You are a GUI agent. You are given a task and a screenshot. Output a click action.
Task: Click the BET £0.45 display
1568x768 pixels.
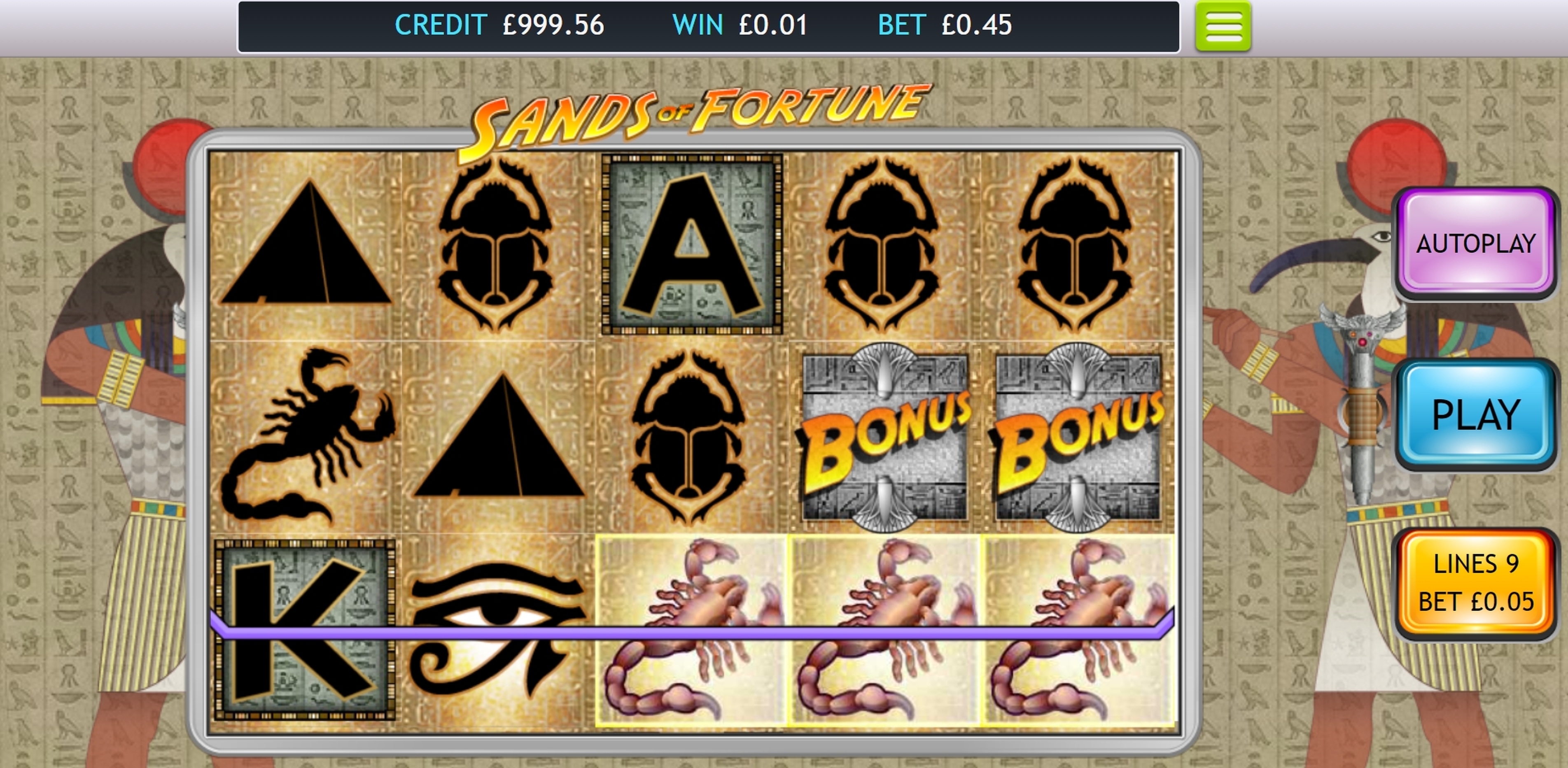(x=945, y=26)
